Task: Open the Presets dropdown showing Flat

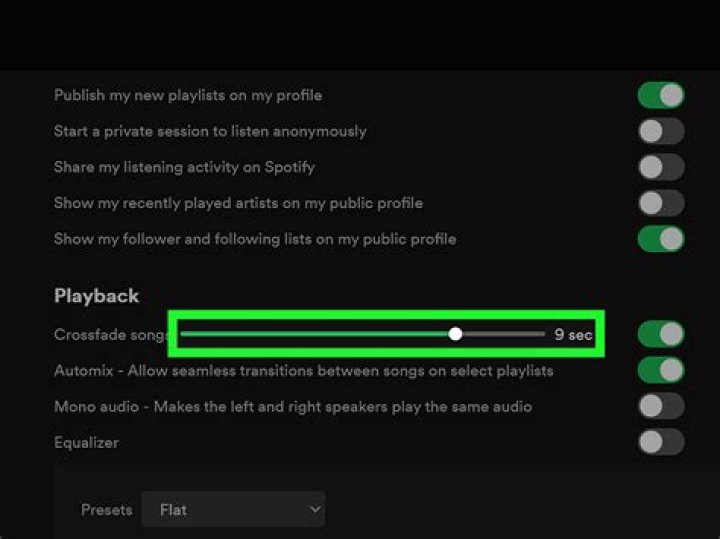Action: 233,510
